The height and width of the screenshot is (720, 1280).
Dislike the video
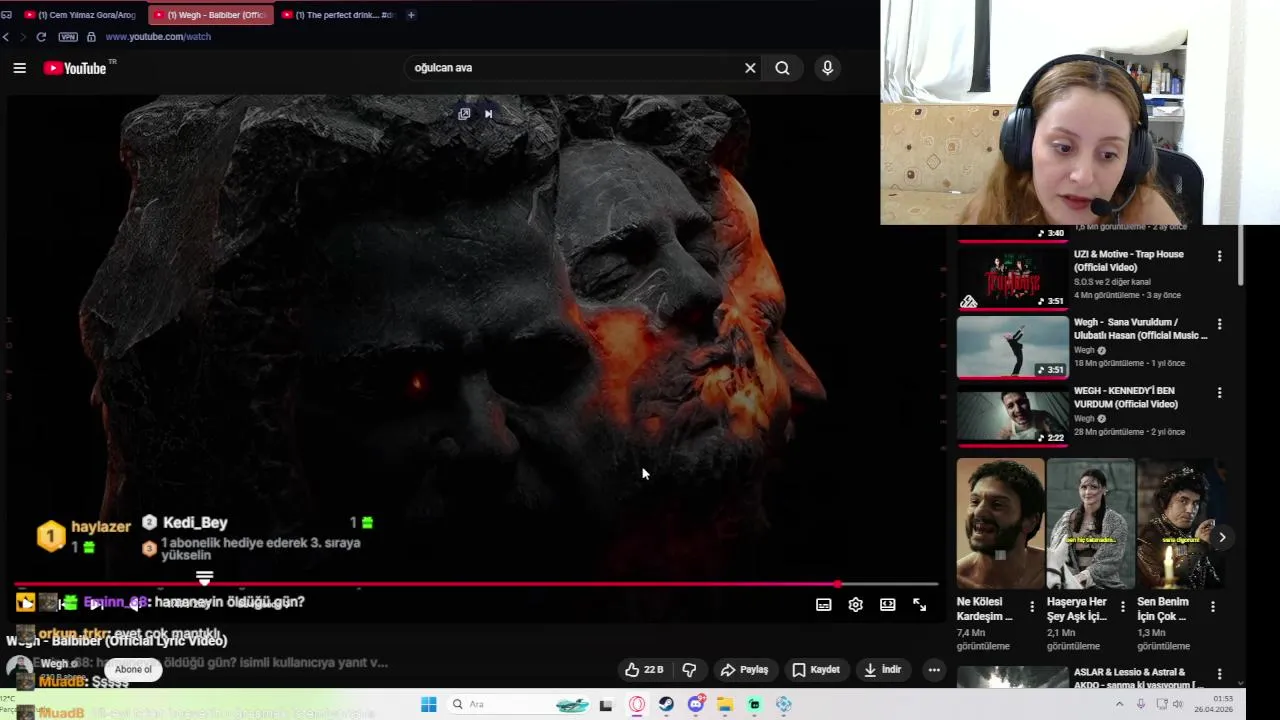coord(689,670)
